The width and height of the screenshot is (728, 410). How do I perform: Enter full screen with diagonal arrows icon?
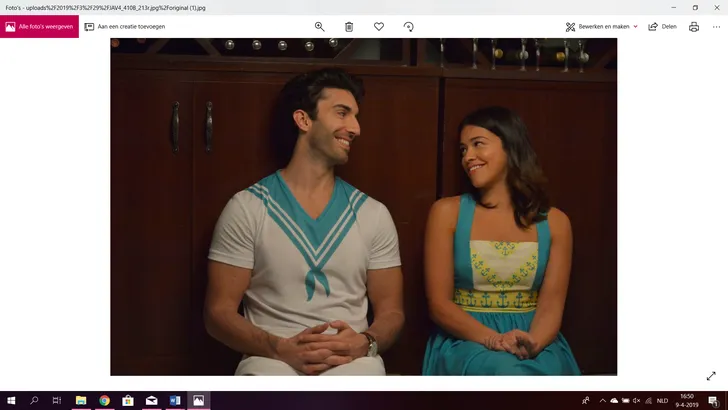click(x=711, y=376)
